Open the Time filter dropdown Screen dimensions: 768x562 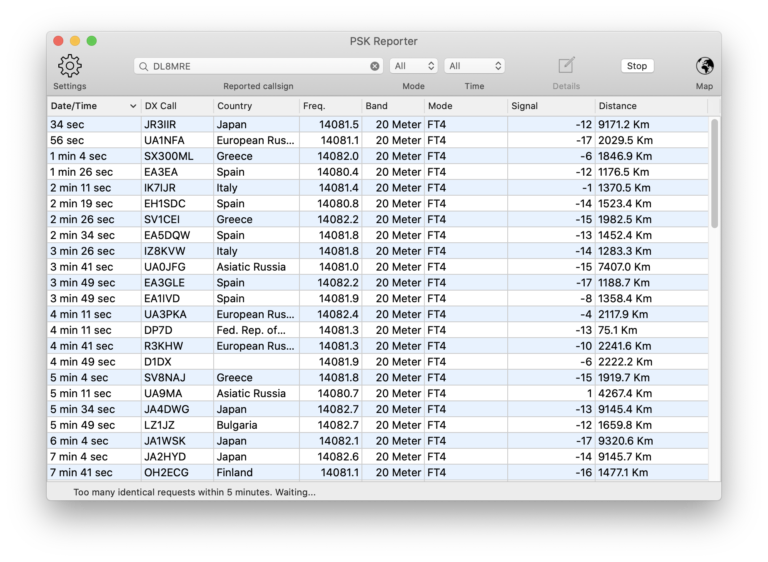tap(474, 66)
